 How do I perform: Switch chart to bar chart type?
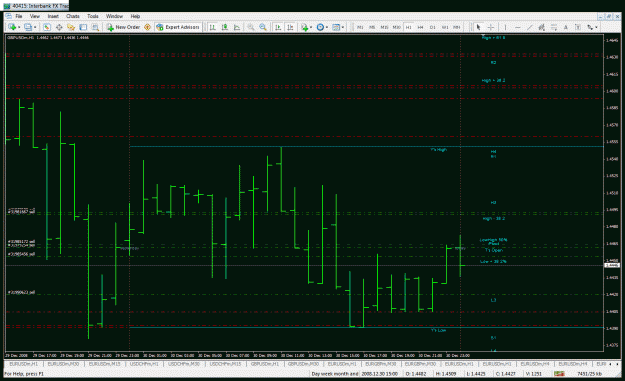coord(213,27)
